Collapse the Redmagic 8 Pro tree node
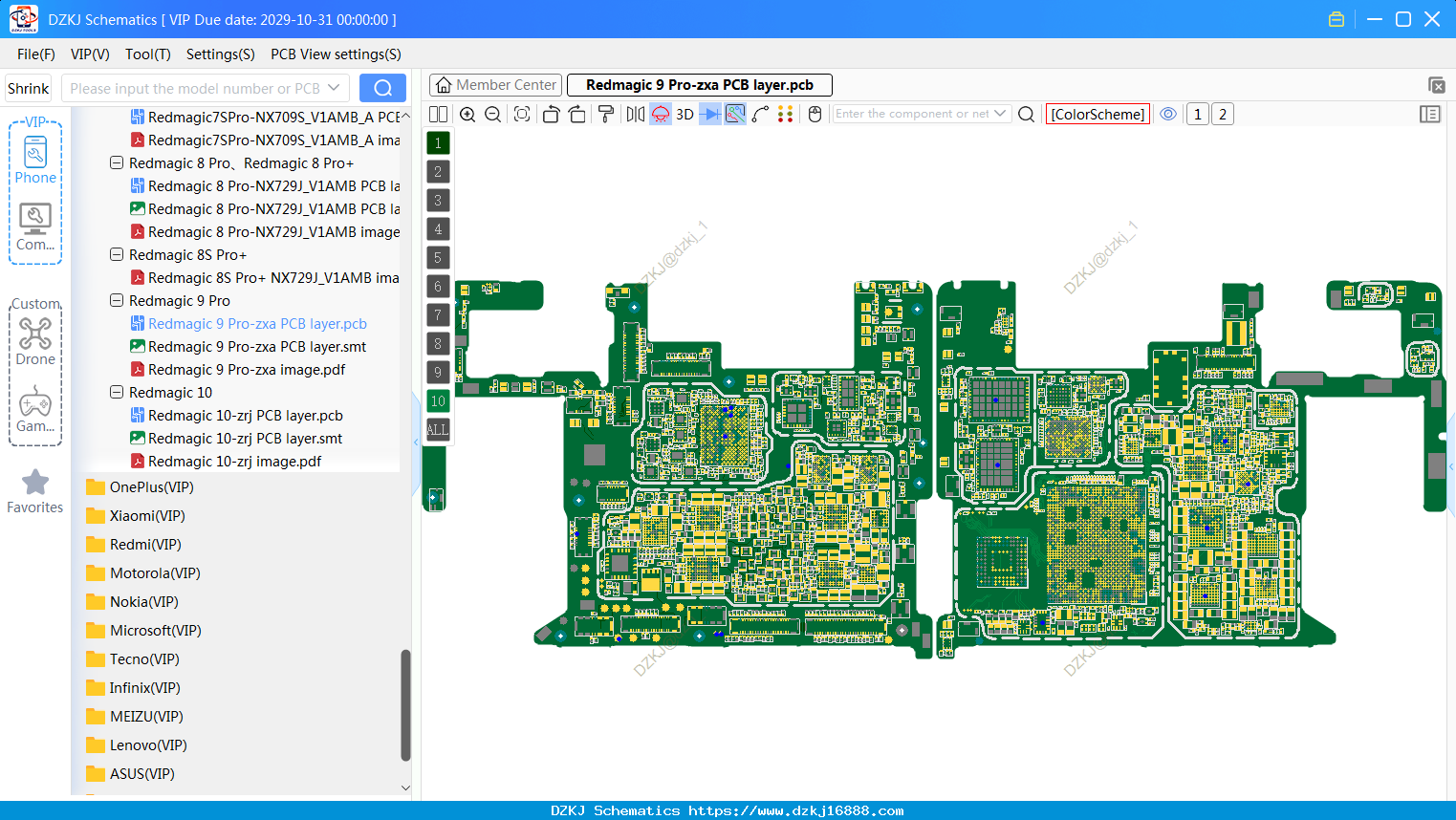1456x820 pixels. (117, 162)
